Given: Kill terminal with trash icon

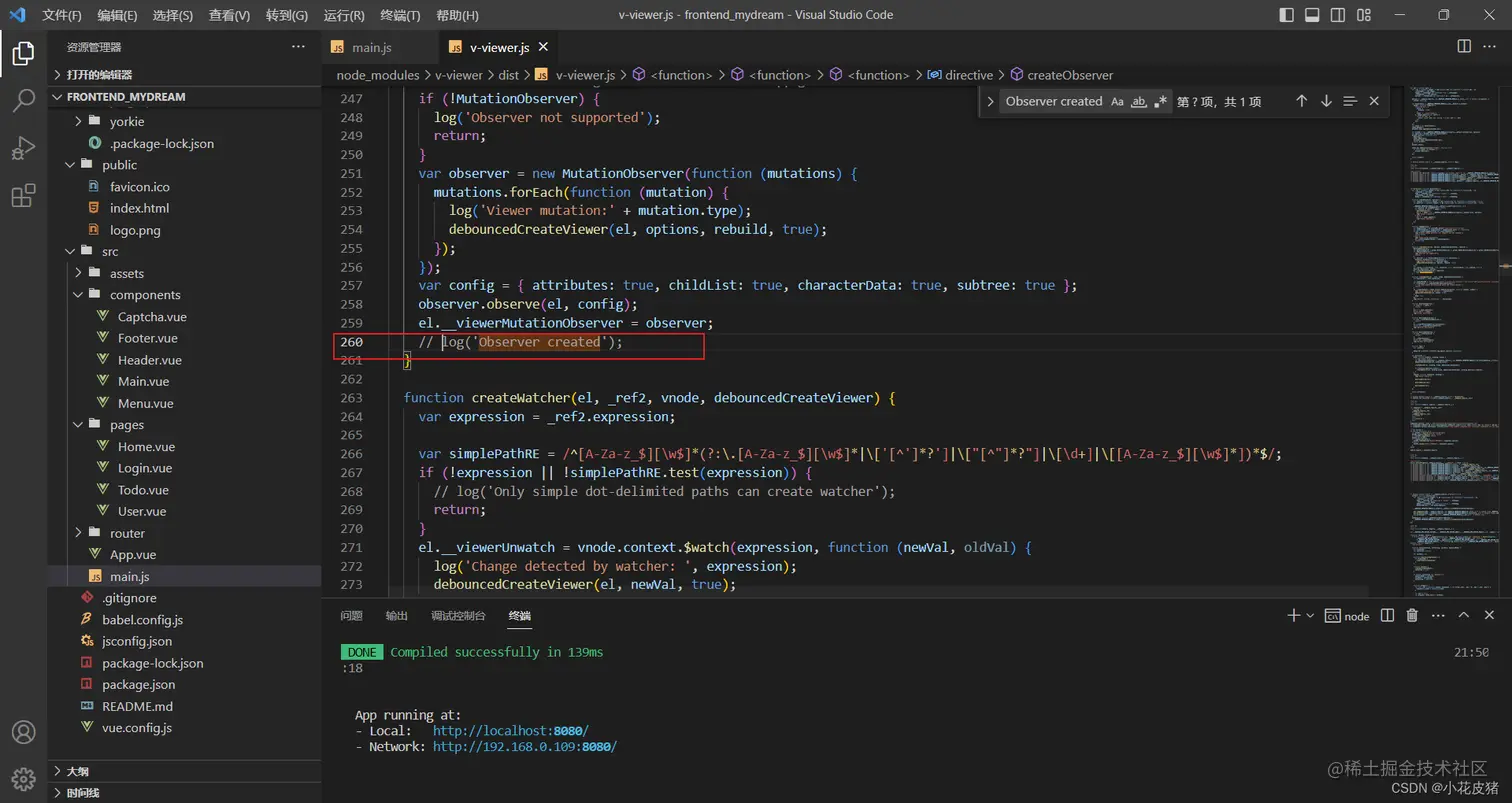Looking at the screenshot, I should (x=1412, y=616).
